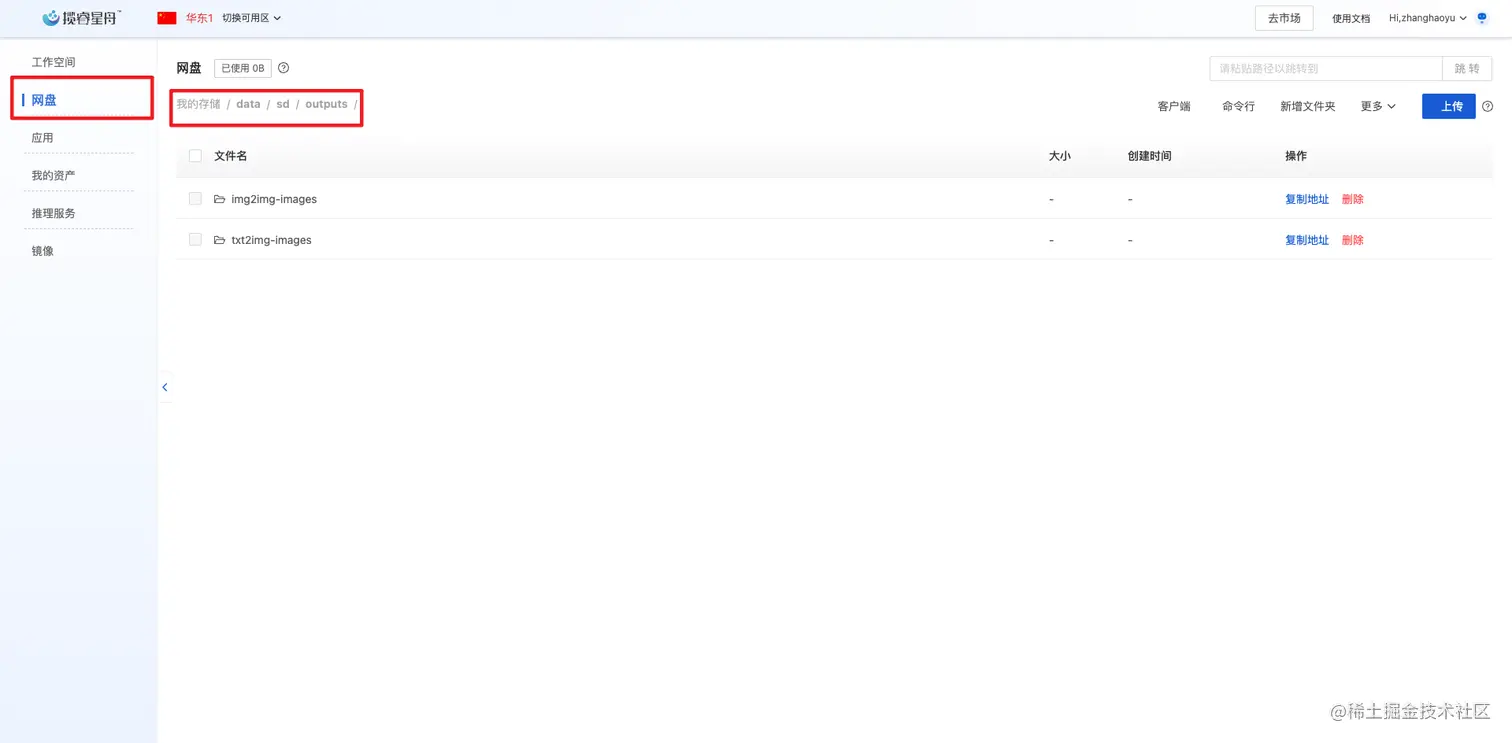Click the China flag icon
This screenshot has height=743, width=1512.
pos(167,18)
